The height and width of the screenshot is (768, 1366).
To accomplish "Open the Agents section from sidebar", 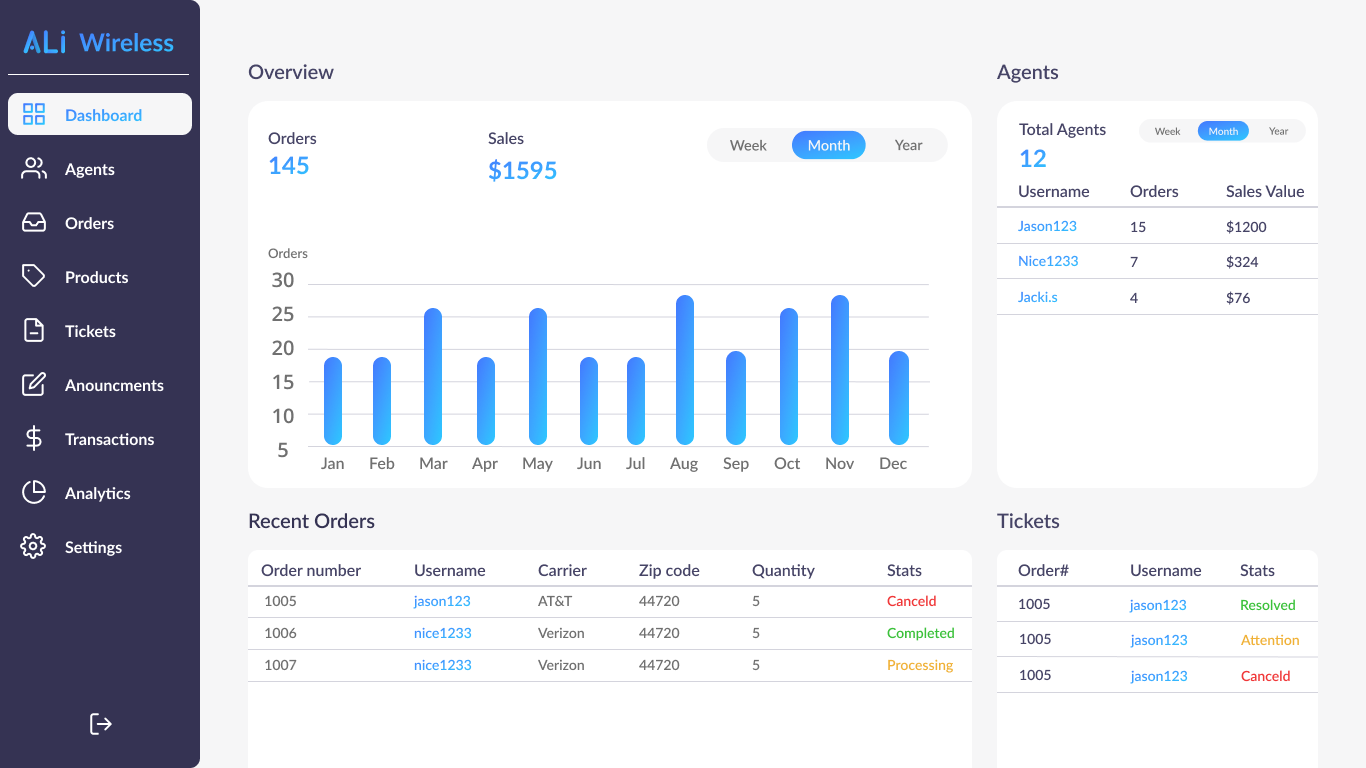I will tap(33, 169).
